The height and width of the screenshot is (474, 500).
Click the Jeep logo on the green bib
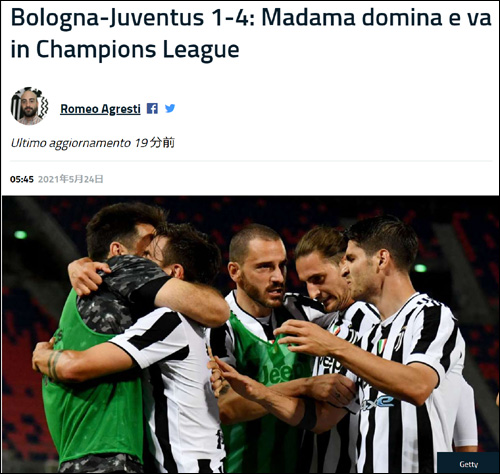[x=281, y=372]
